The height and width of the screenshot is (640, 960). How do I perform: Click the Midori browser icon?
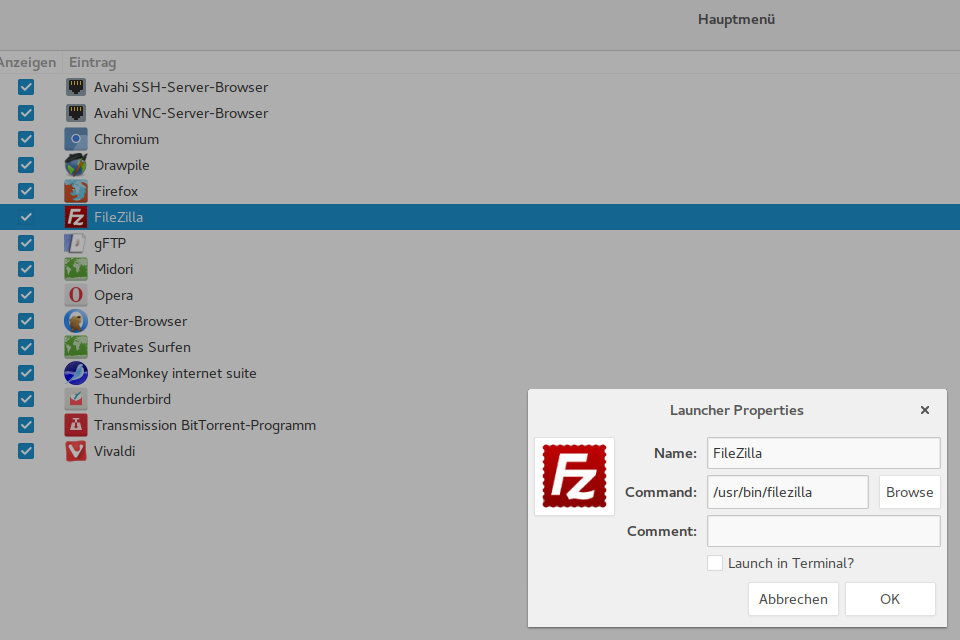[x=76, y=269]
